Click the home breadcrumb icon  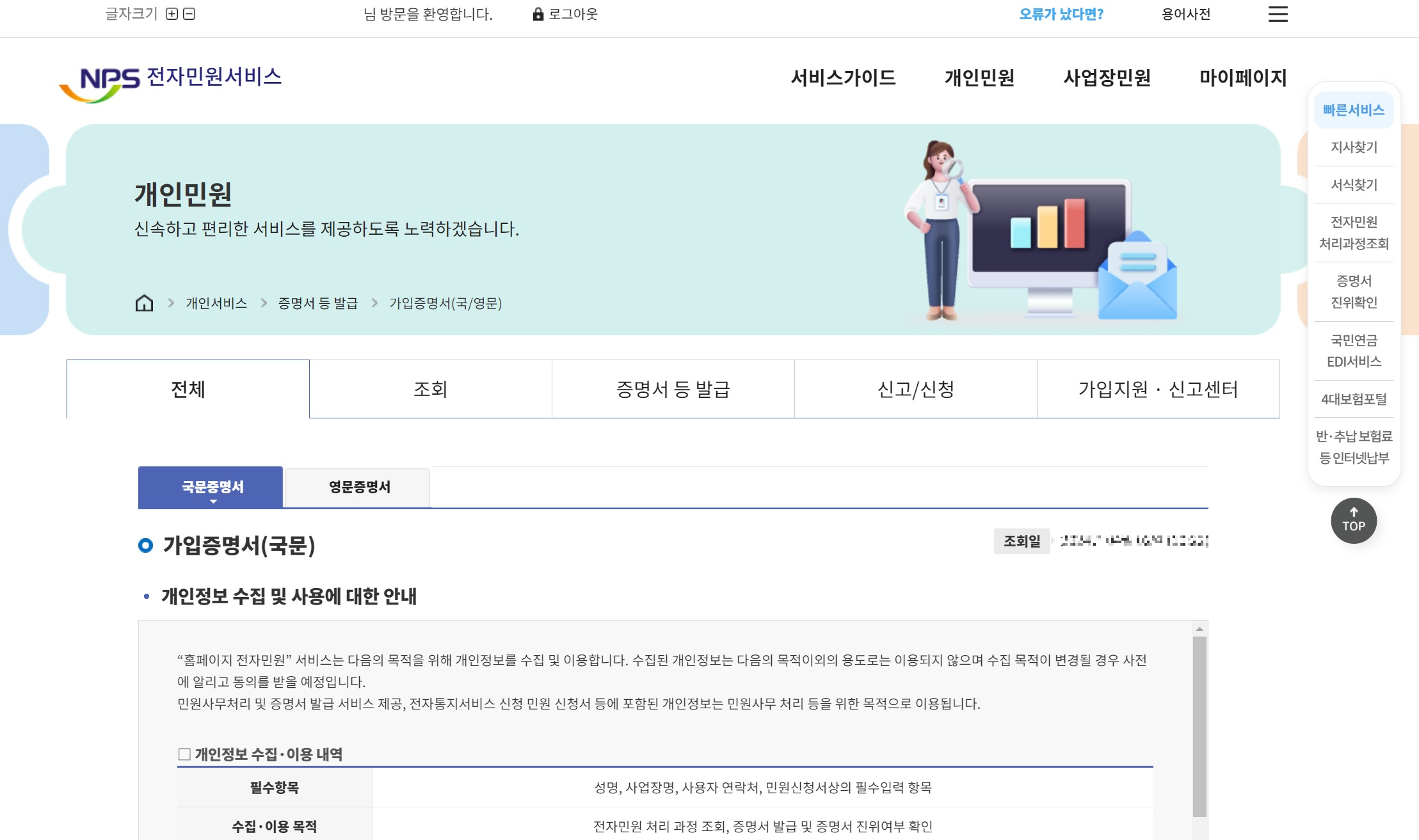pos(145,303)
